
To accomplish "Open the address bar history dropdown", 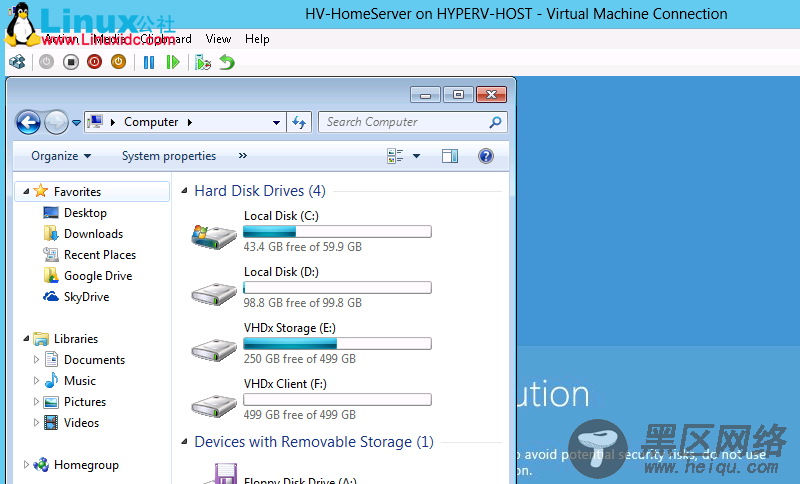I will 276,122.
